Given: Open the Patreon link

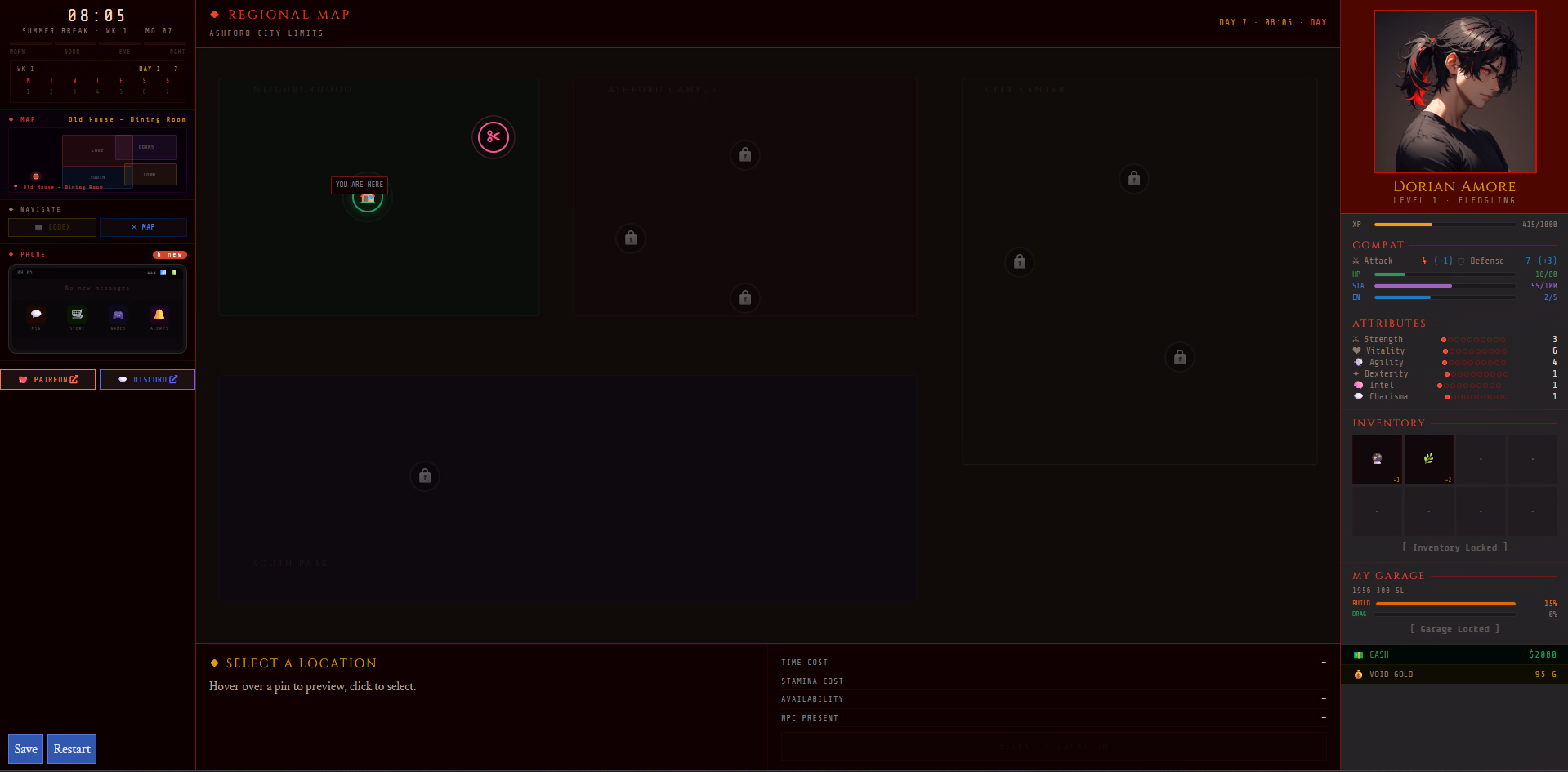Looking at the screenshot, I should coord(48,380).
